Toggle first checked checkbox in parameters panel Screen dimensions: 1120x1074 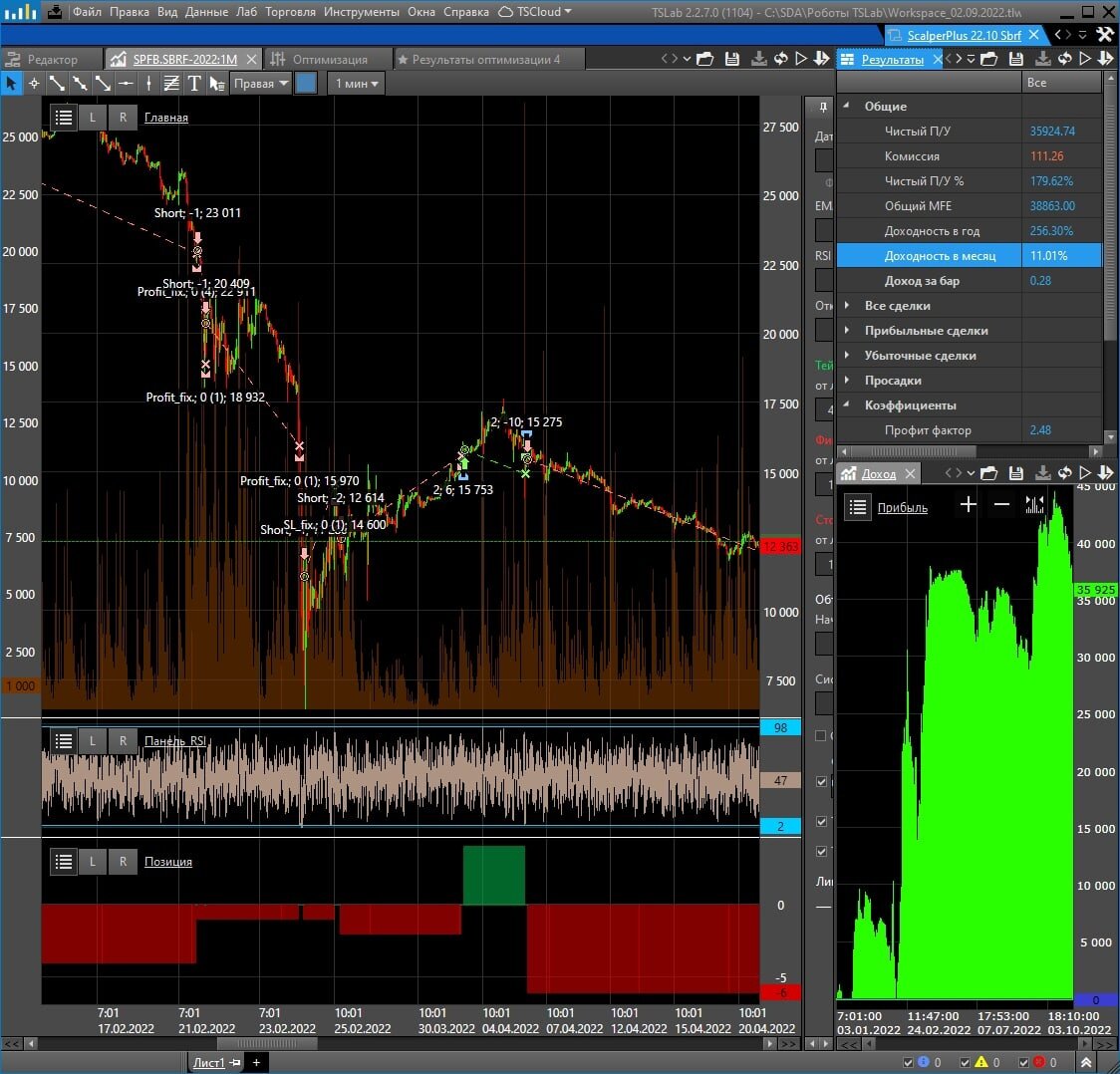821,782
